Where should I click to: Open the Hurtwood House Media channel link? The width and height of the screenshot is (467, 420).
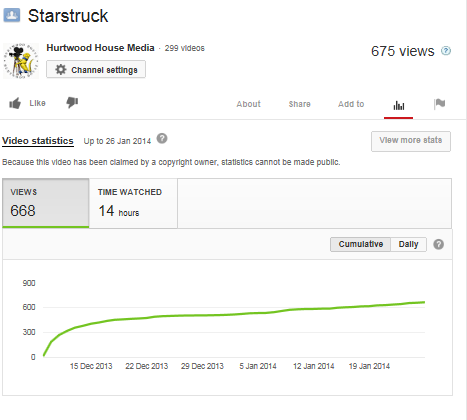click(x=100, y=48)
